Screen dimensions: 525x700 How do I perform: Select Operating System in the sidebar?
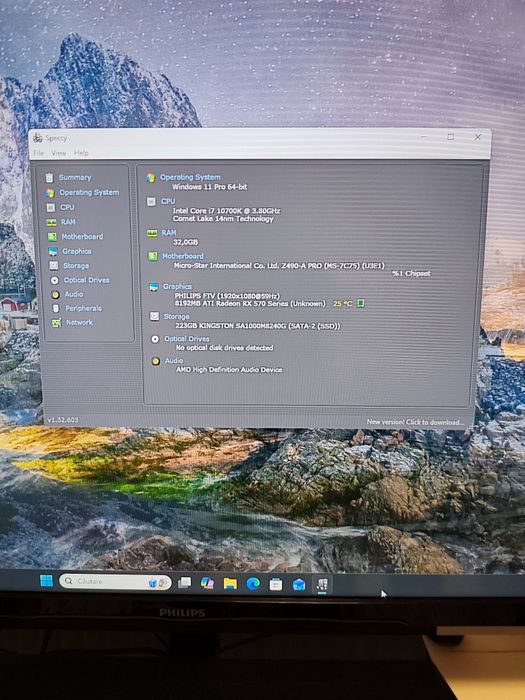(x=89, y=192)
